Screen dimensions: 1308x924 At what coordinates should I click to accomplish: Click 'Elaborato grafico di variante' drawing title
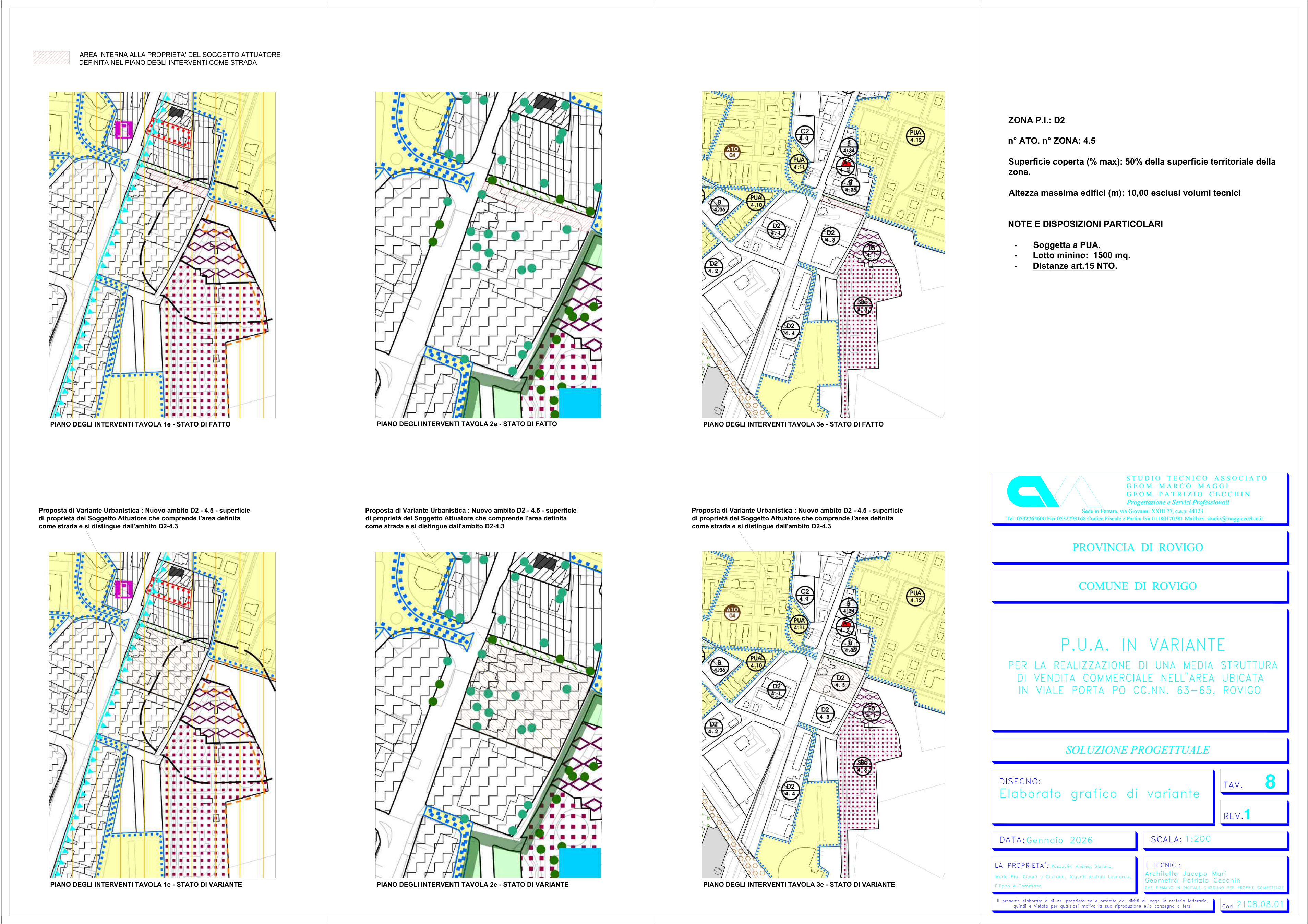click(1100, 794)
